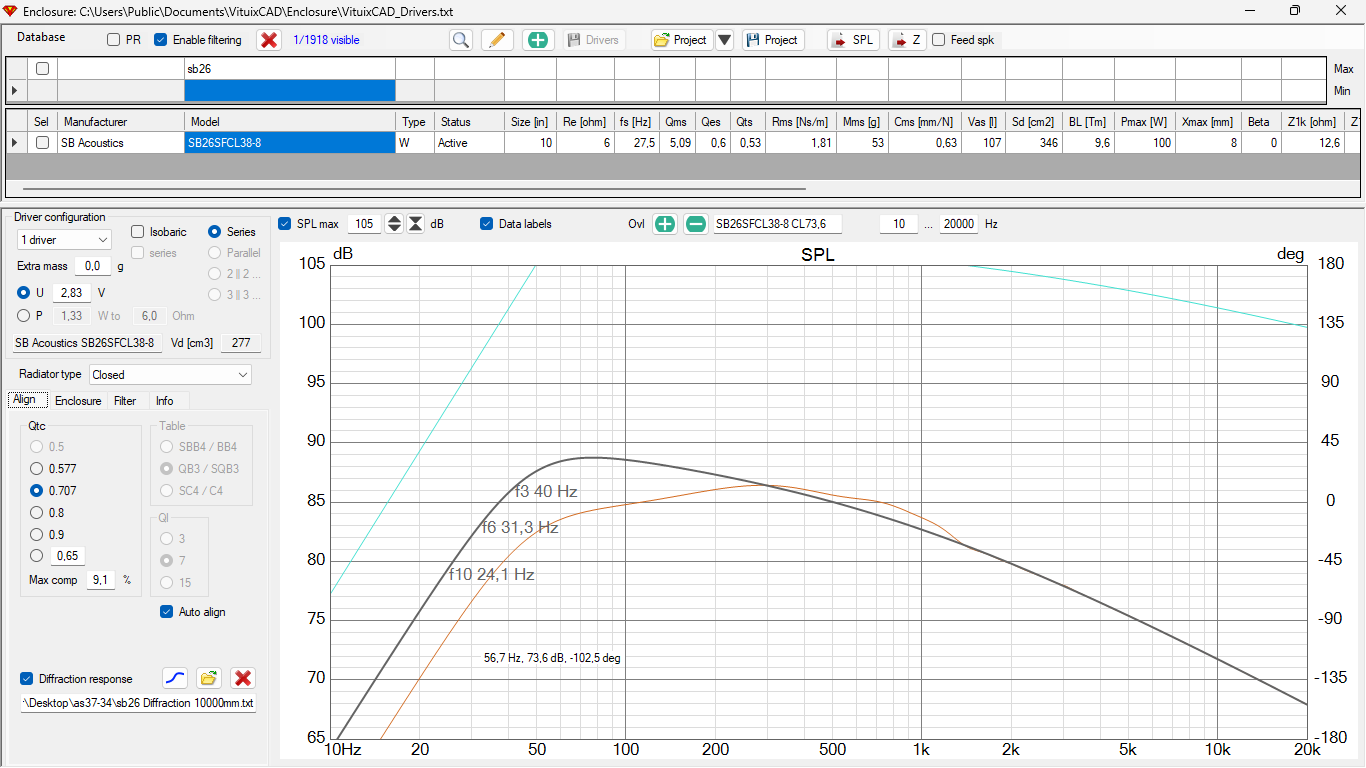The height and width of the screenshot is (768, 1366).
Task: Remove diffraction response with red X
Action: (x=243, y=679)
